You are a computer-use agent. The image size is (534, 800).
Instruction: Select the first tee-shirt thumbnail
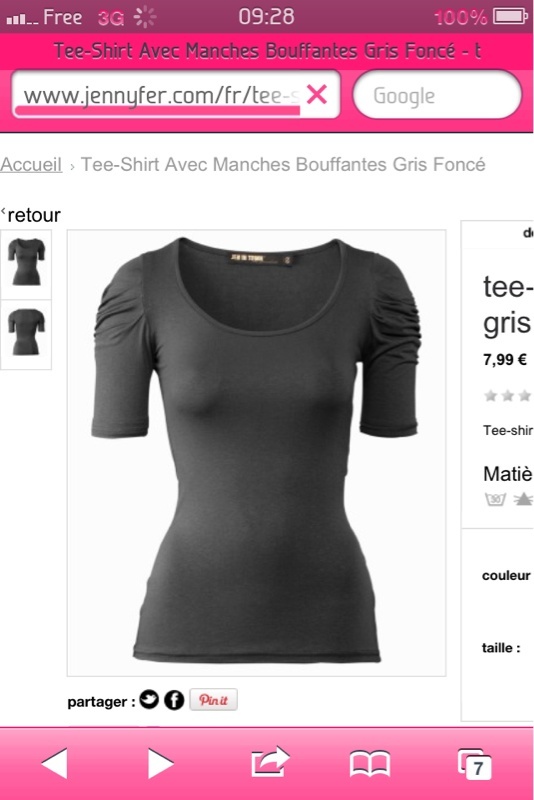[x=26, y=262]
